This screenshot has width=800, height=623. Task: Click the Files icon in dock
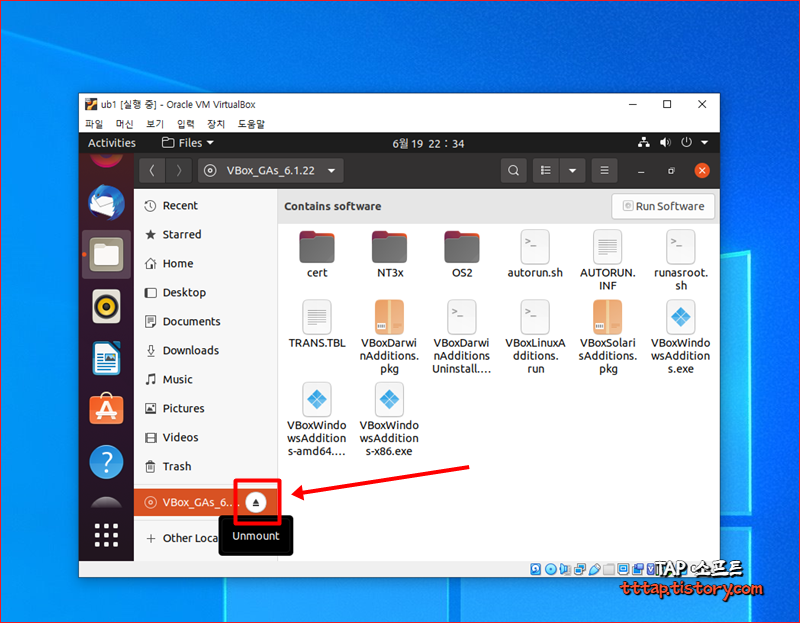pyautogui.click(x=106, y=254)
